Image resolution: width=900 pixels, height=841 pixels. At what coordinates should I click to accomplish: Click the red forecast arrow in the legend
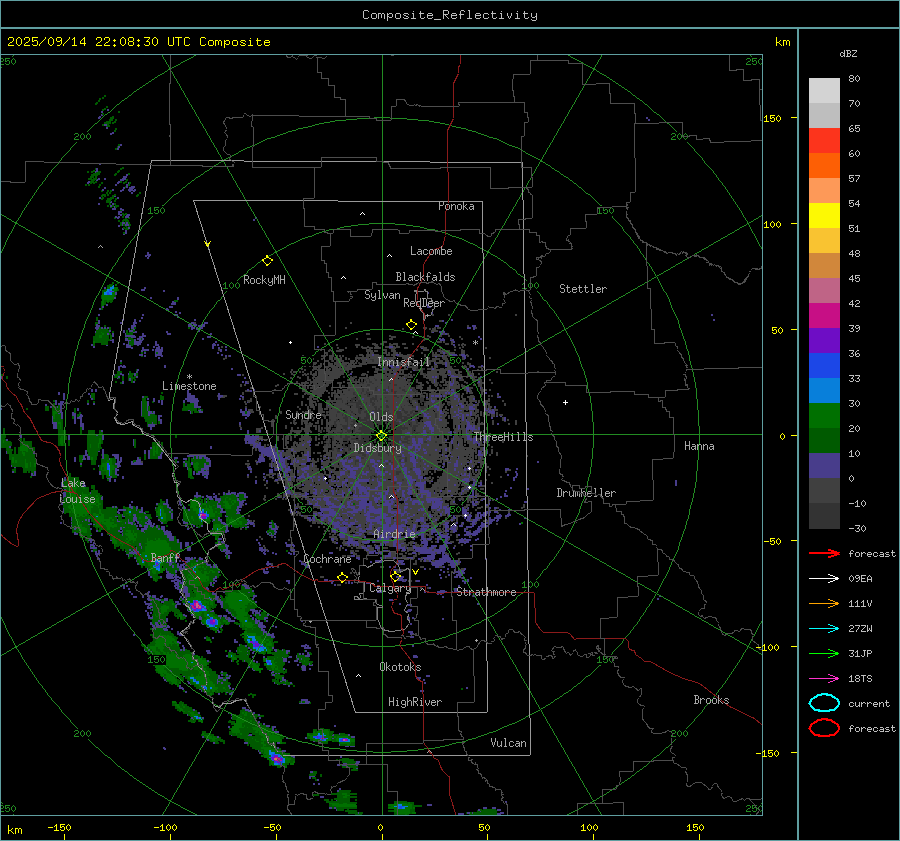coord(824,553)
